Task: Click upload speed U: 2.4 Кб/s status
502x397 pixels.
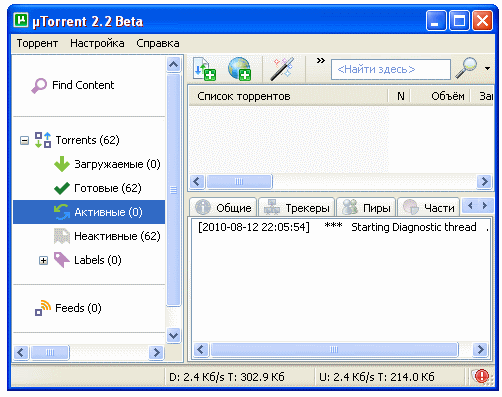Action: pyautogui.click(x=377, y=377)
